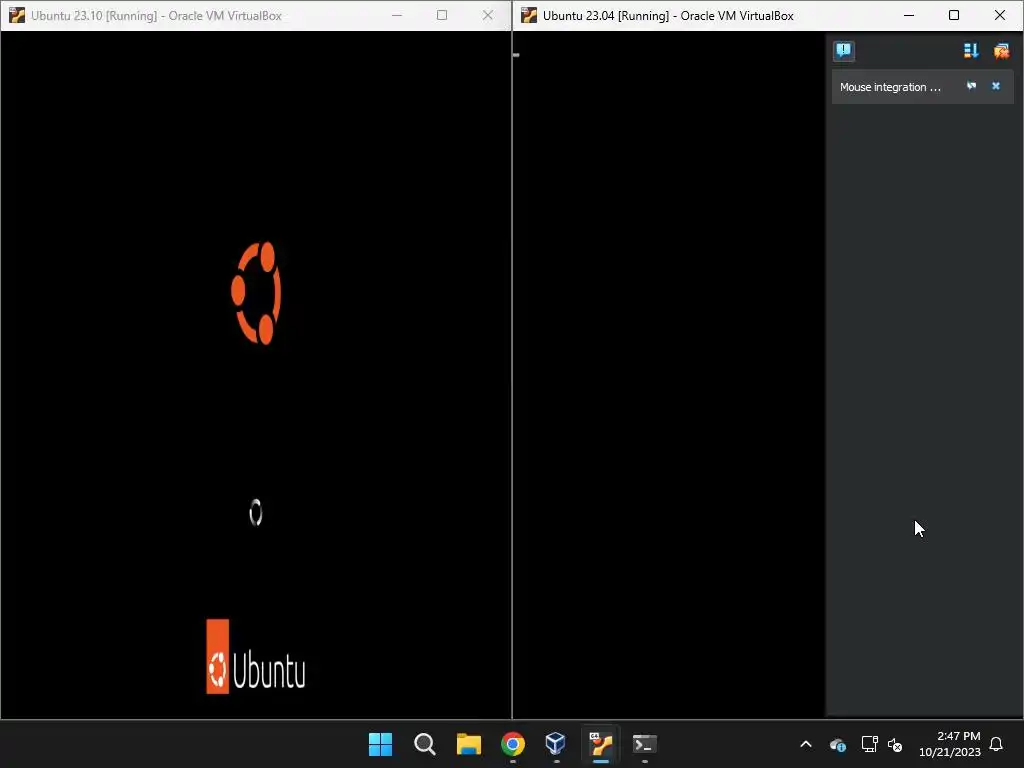The height and width of the screenshot is (768, 1024).
Task: Open the notification center icon in Ubuntu 23.04 window
Action: pyautogui.click(x=843, y=51)
